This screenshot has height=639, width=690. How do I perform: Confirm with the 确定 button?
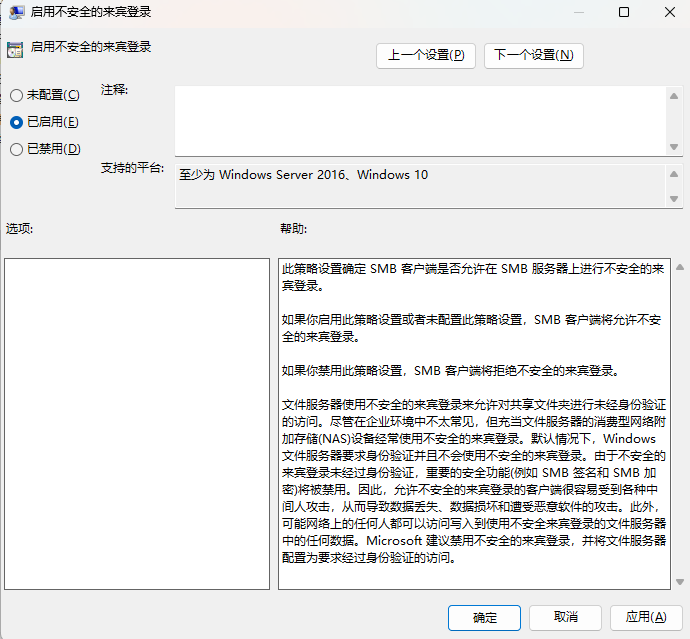click(x=484, y=617)
